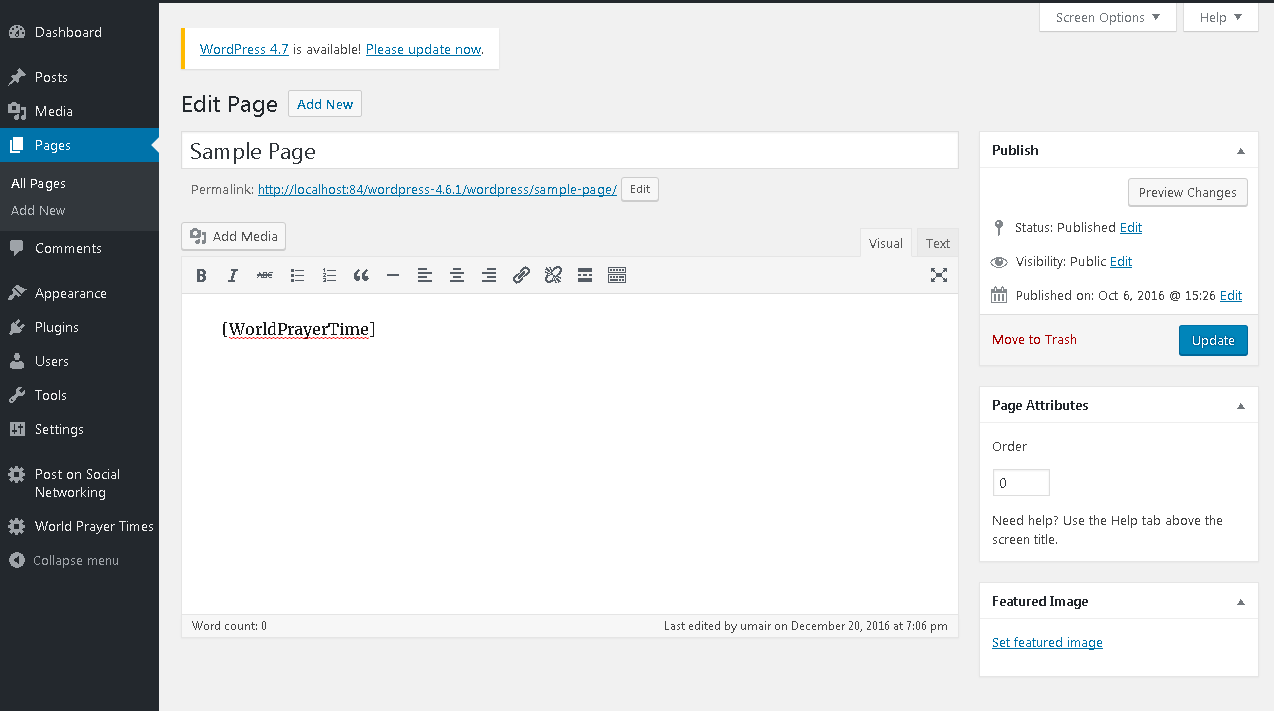Click the [WorldPrayerTime] shortcode text

point(298,330)
